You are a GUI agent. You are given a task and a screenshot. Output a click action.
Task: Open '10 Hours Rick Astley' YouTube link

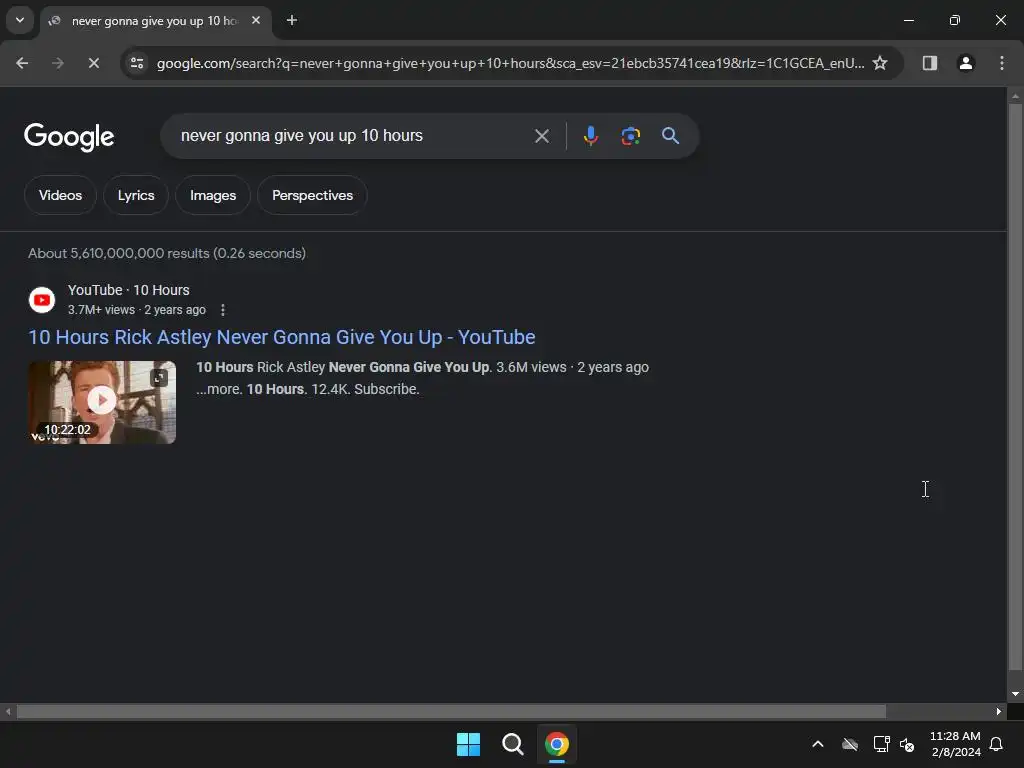tap(281, 337)
